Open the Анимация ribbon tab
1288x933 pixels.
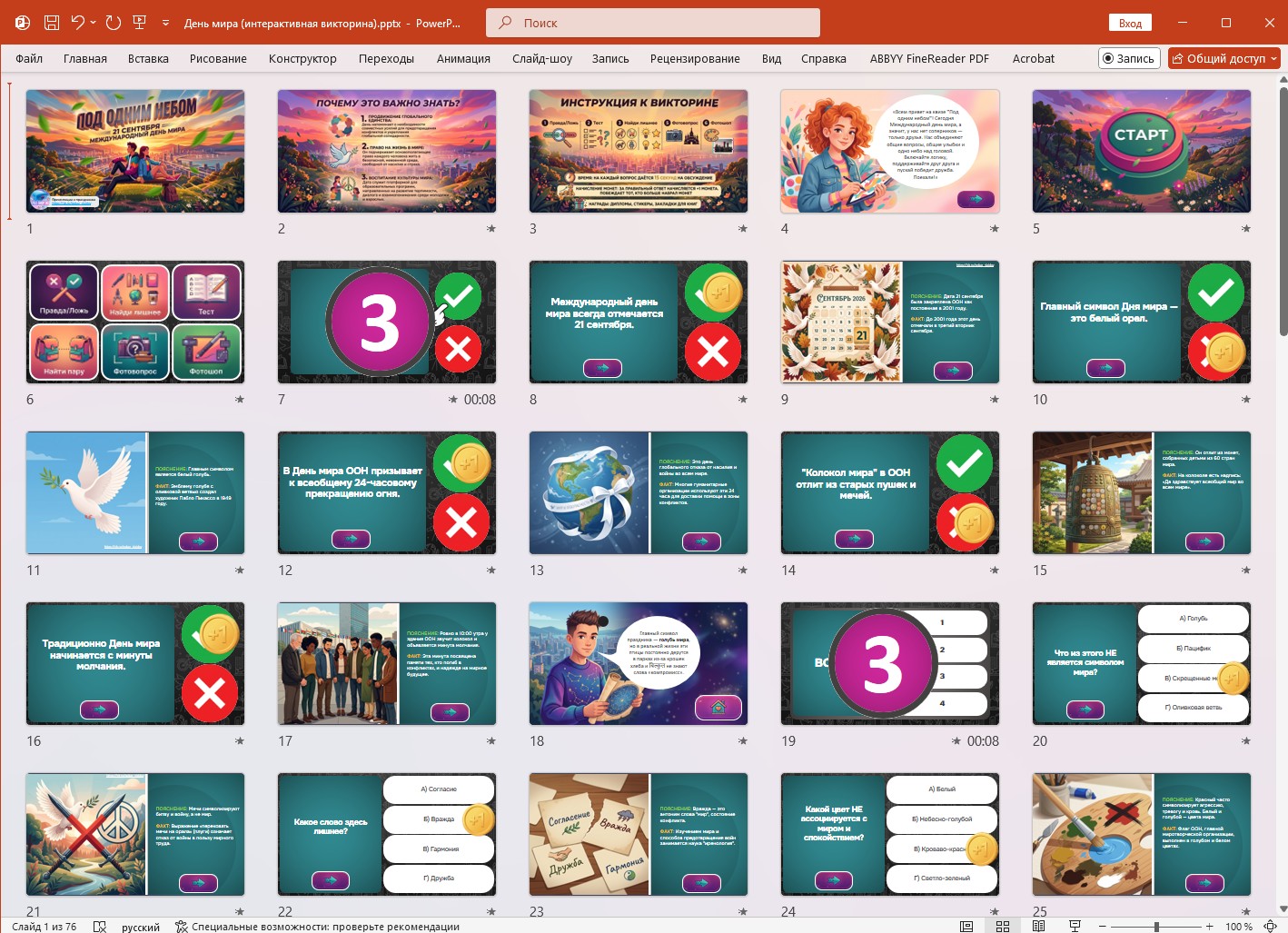(463, 58)
